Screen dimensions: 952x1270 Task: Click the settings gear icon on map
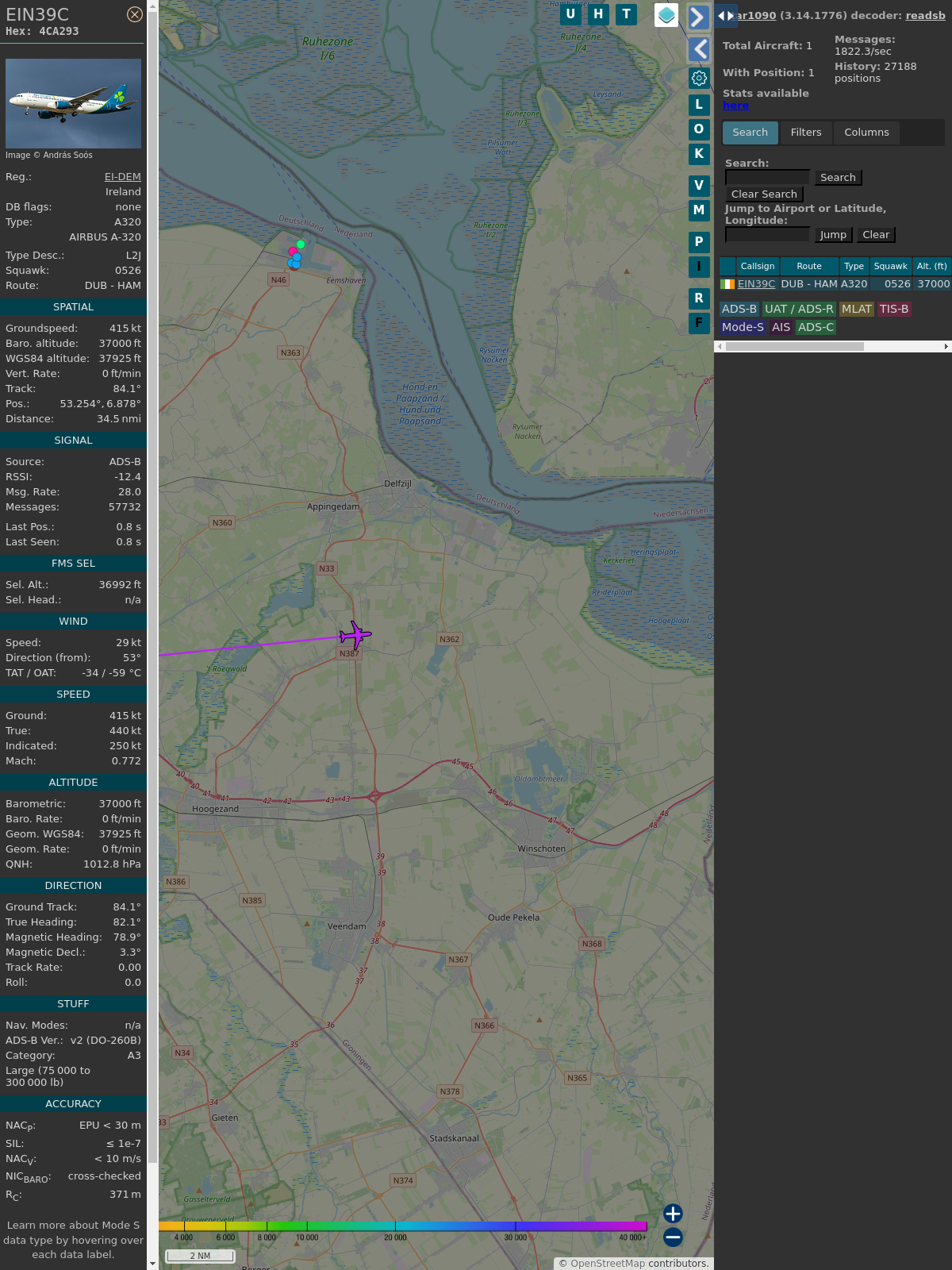pos(699,78)
